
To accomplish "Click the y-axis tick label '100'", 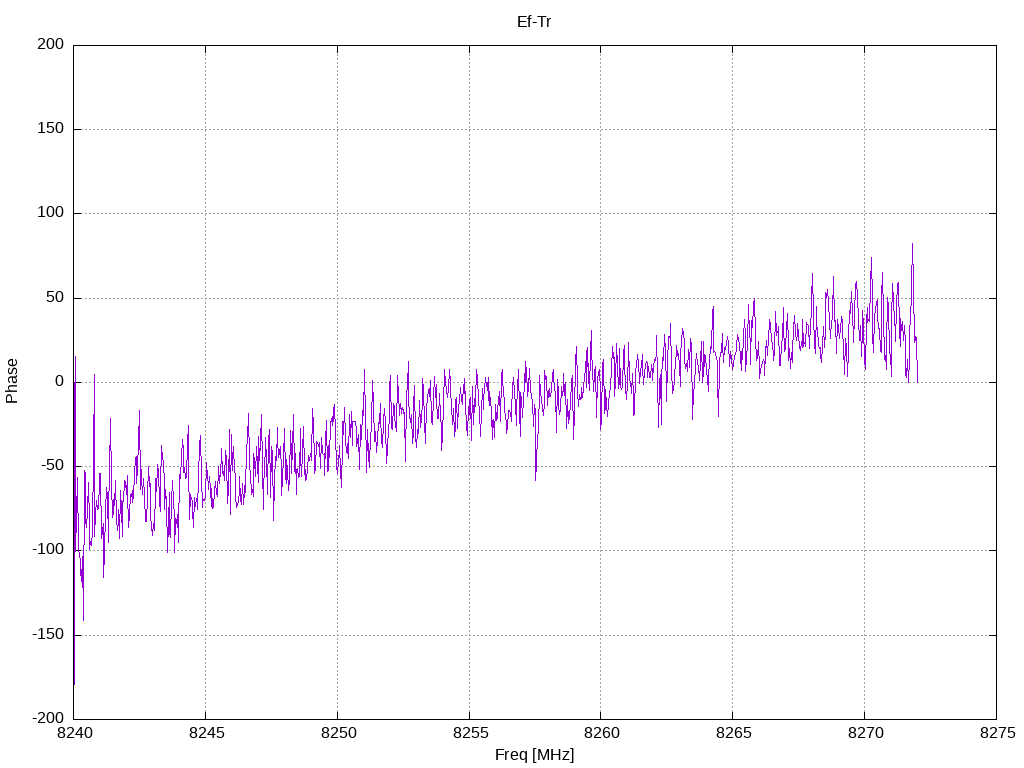I will pos(51,213).
